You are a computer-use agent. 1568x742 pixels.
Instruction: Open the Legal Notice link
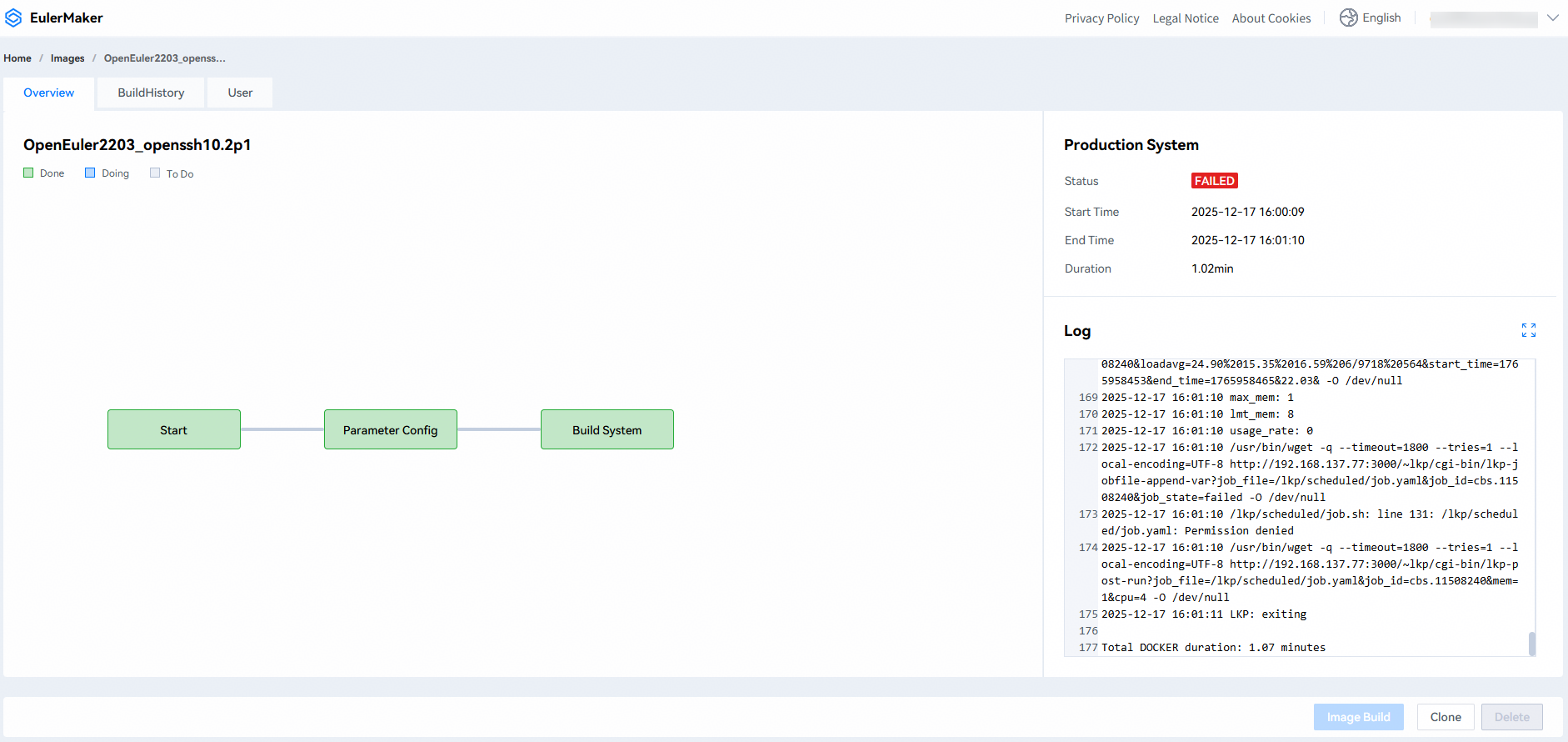pyautogui.click(x=1186, y=18)
